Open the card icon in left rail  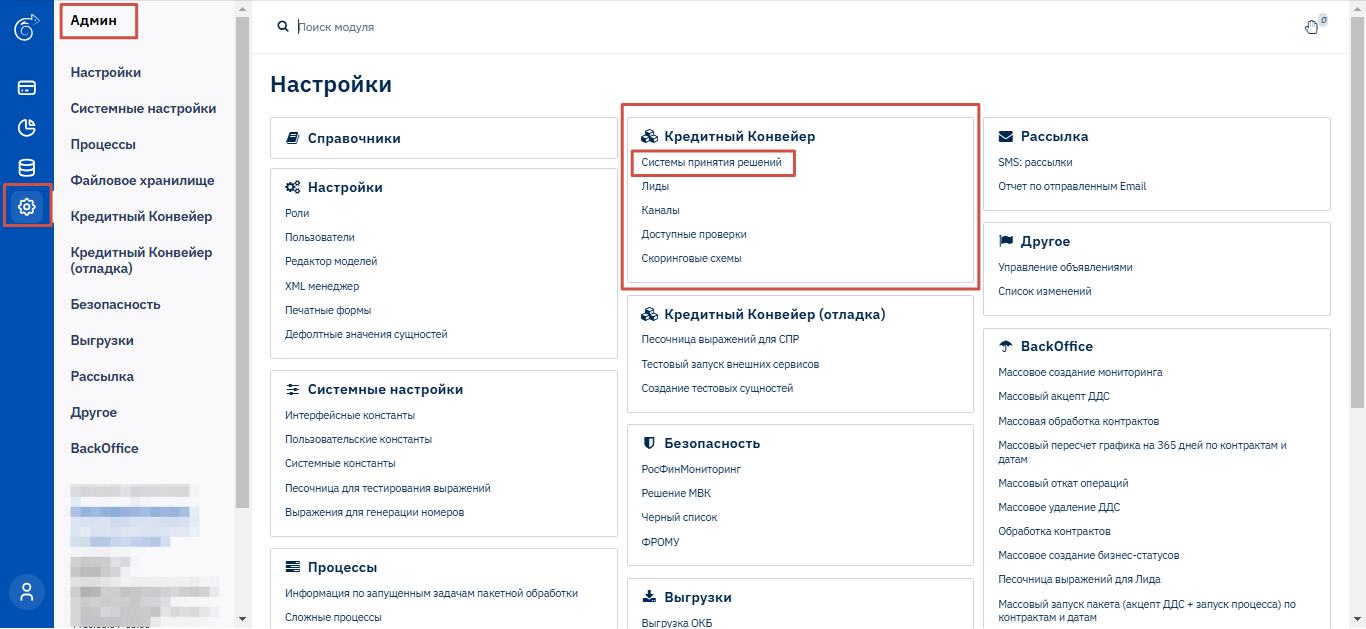[x=27, y=88]
